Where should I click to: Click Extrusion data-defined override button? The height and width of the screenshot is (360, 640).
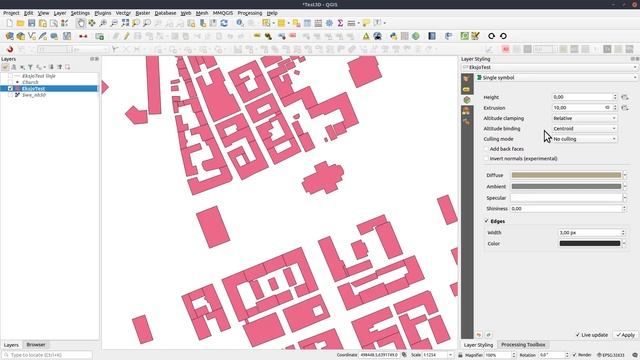tap(624, 108)
